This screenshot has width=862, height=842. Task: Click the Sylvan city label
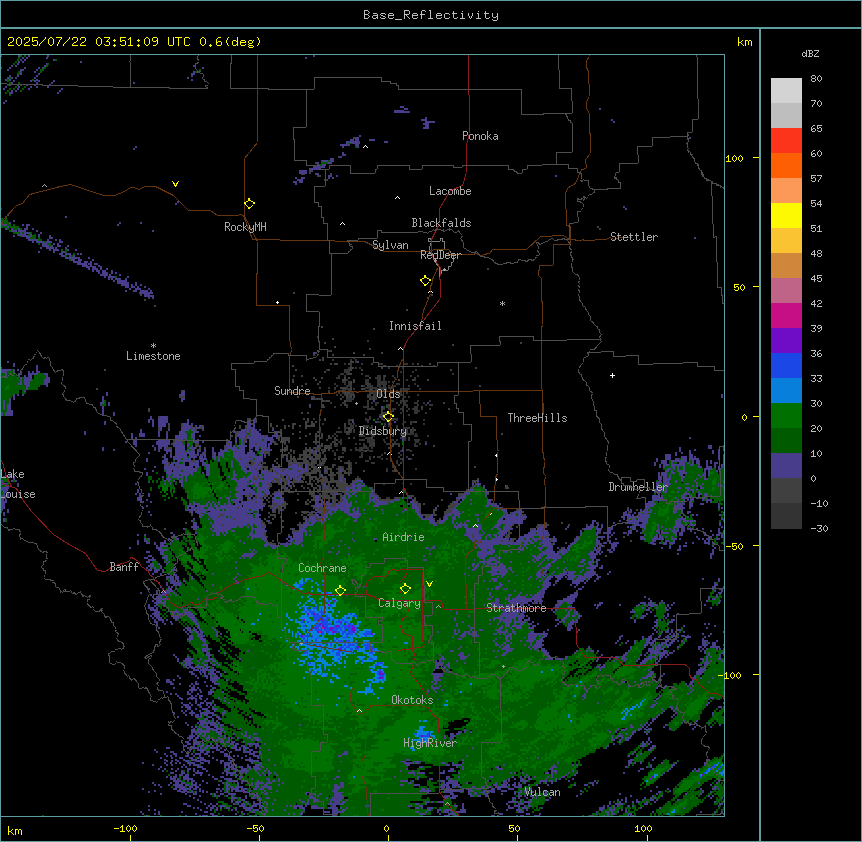tap(390, 245)
